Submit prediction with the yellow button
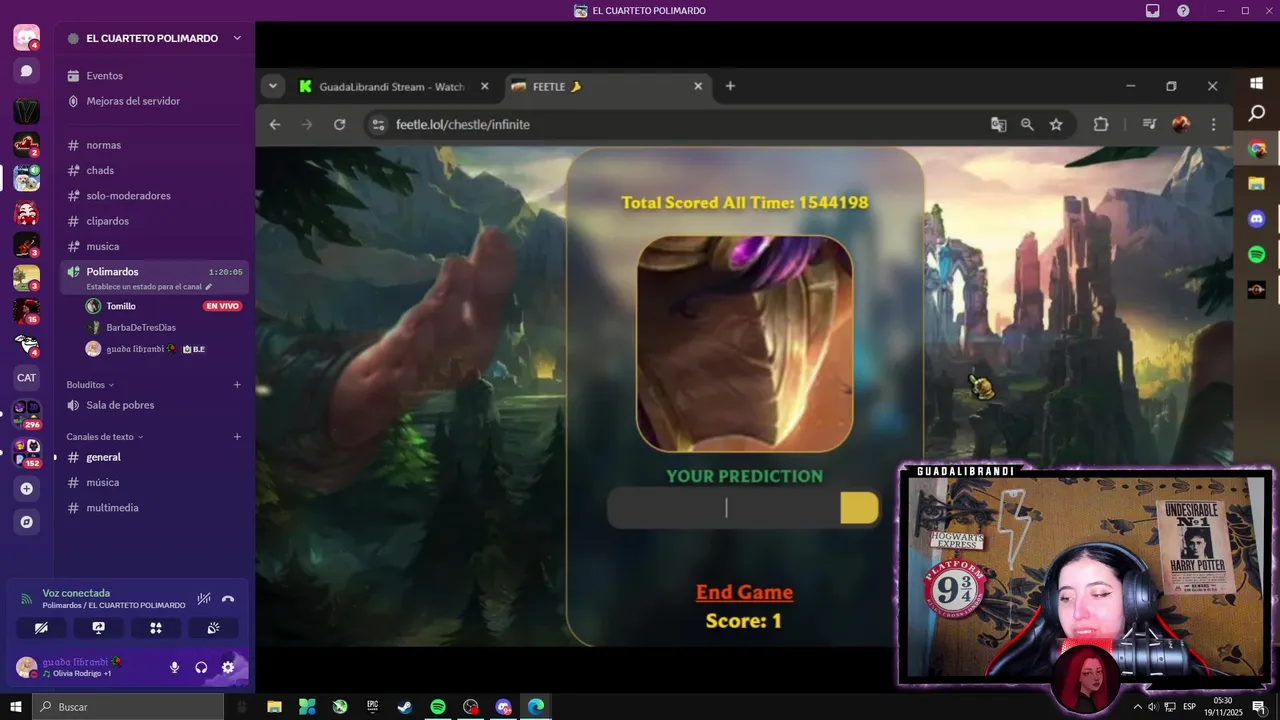This screenshot has width=1280, height=720. (859, 508)
